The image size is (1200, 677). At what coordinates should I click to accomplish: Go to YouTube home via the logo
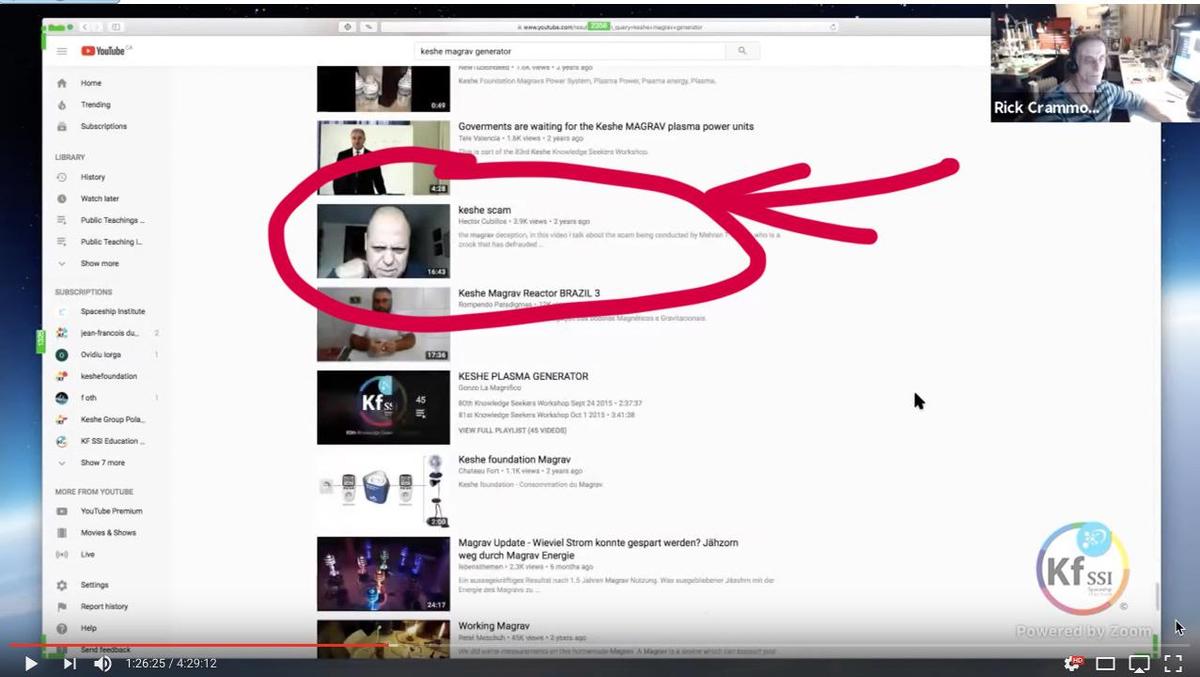[x=103, y=51]
